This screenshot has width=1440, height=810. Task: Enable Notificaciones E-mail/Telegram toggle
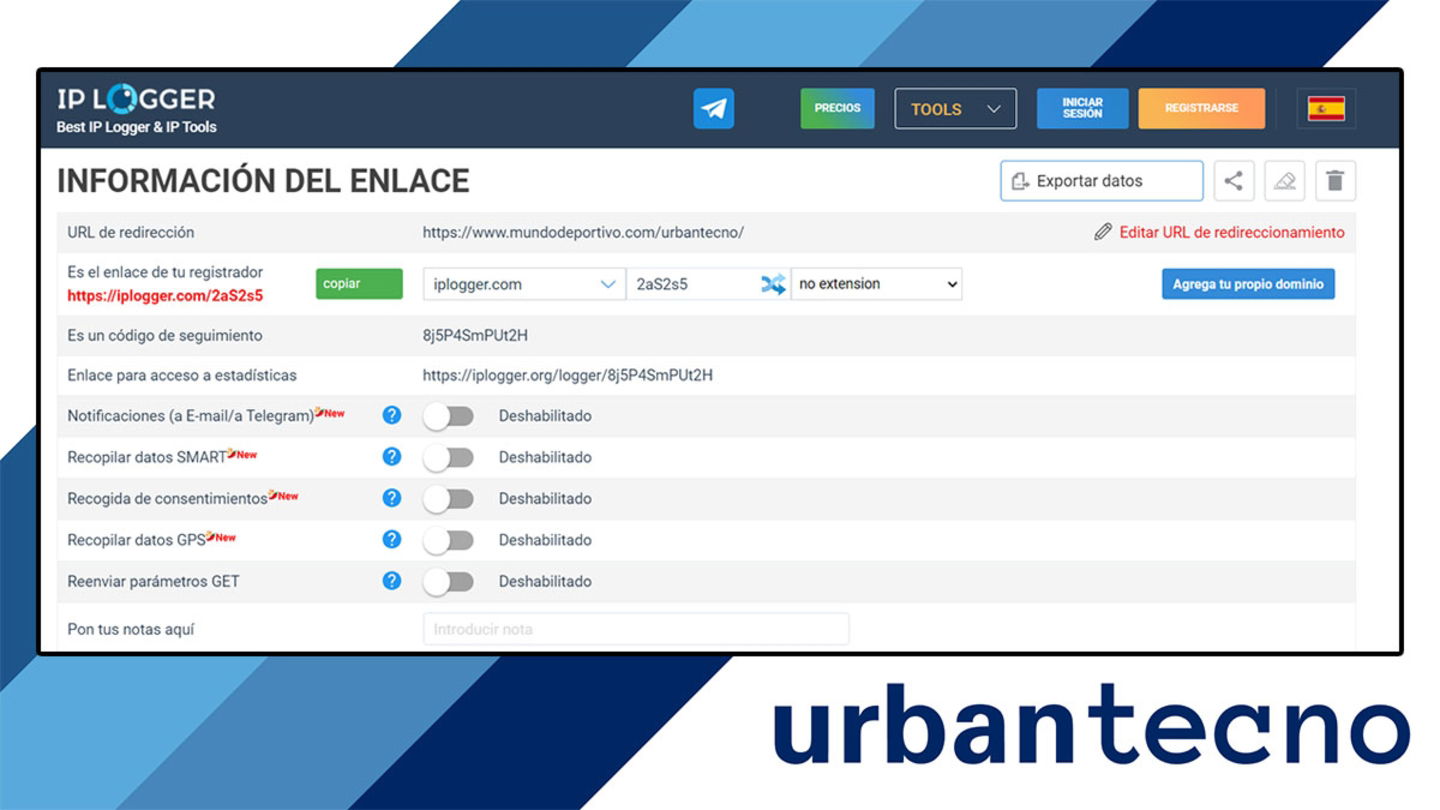coord(448,416)
